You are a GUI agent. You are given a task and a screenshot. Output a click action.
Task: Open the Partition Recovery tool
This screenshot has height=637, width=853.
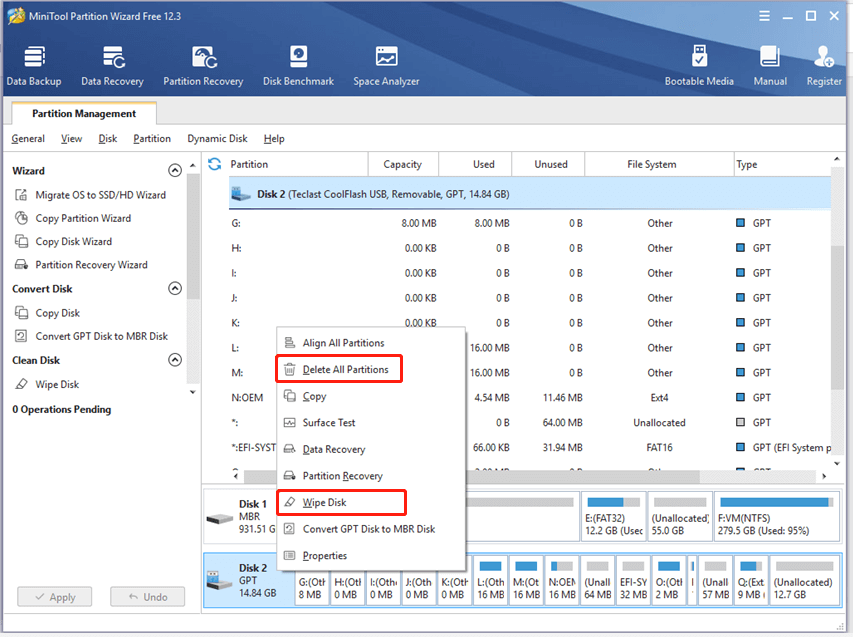pyautogui.click(x=203, y=66)
